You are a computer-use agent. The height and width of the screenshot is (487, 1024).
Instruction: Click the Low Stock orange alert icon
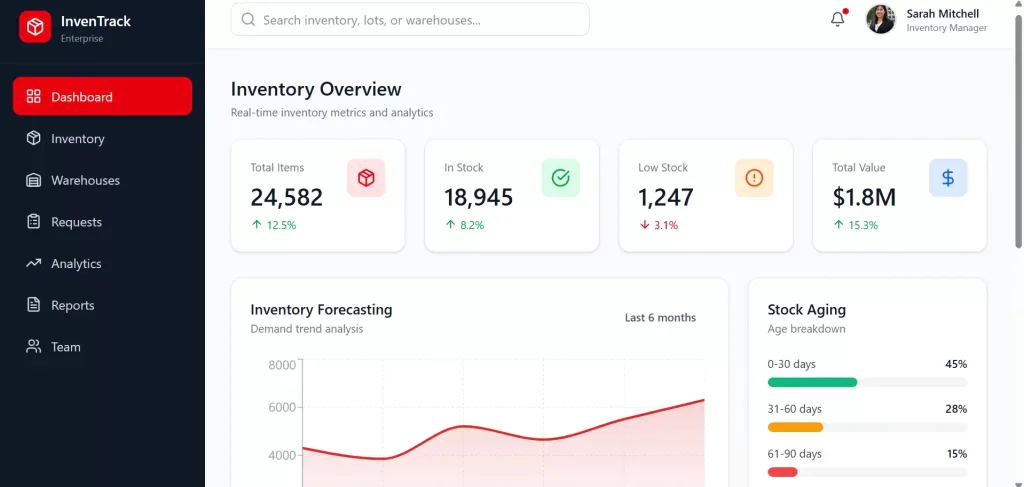[x=754, y=178]
